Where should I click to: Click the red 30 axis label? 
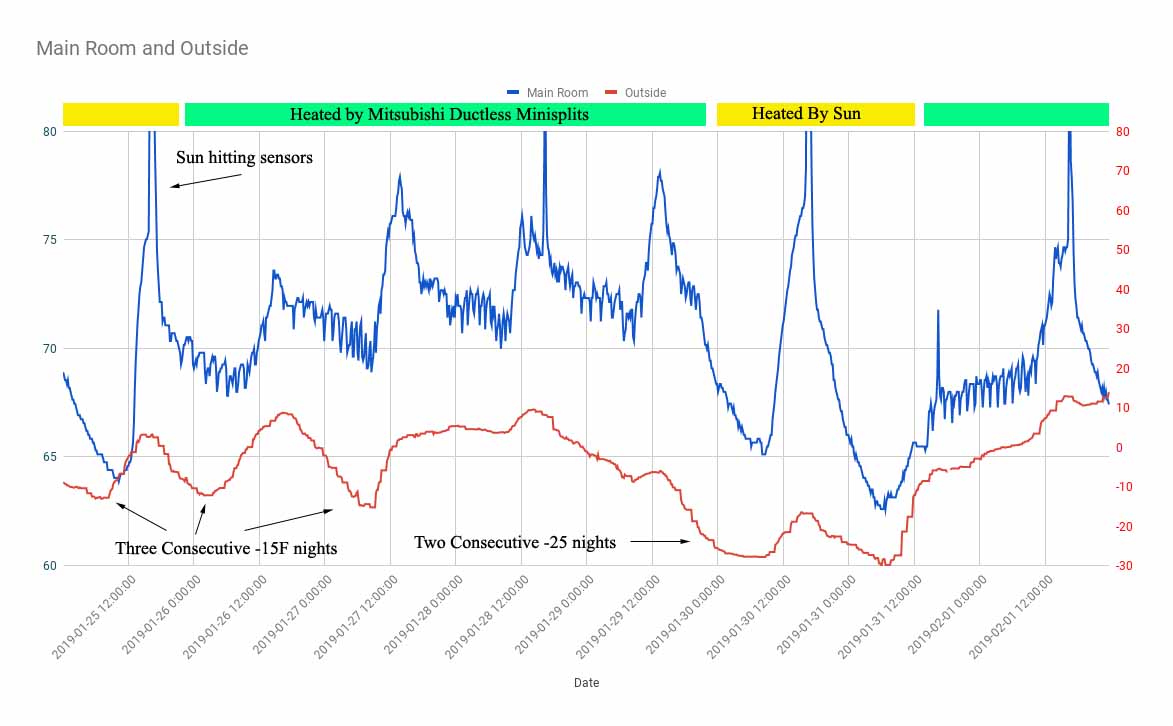[x=1123, y=329]
